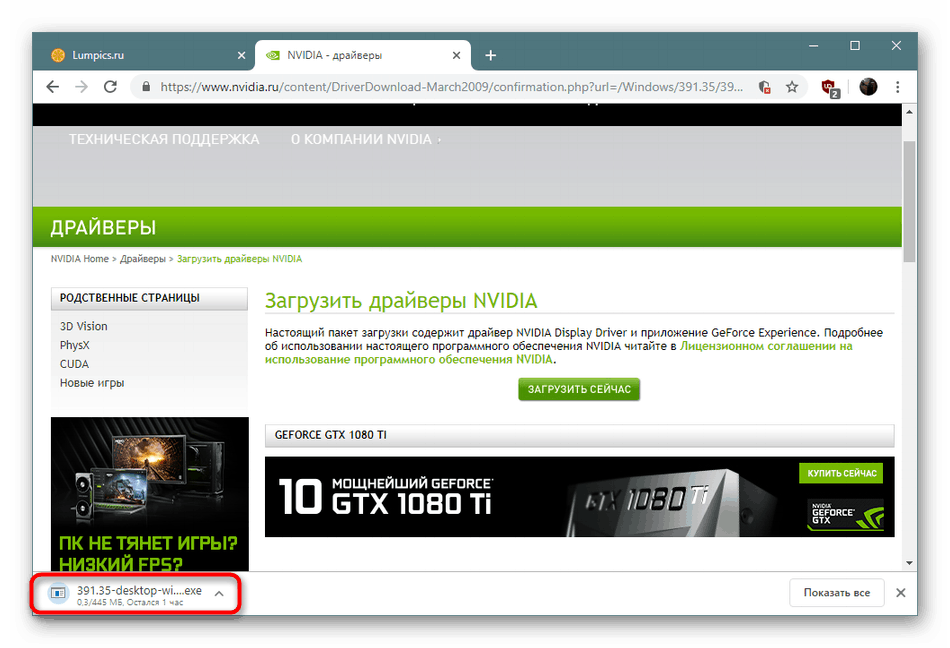Screen dimensions: 950x648
Task: Open the 3D Vision related page
Action: [84, 326]
